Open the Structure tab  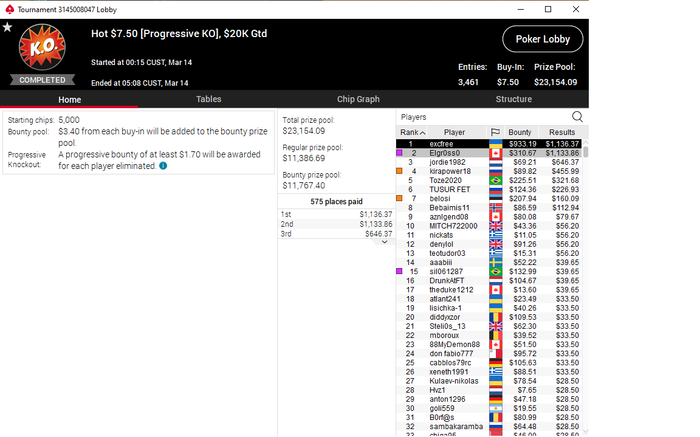click(x=513, y=99)
